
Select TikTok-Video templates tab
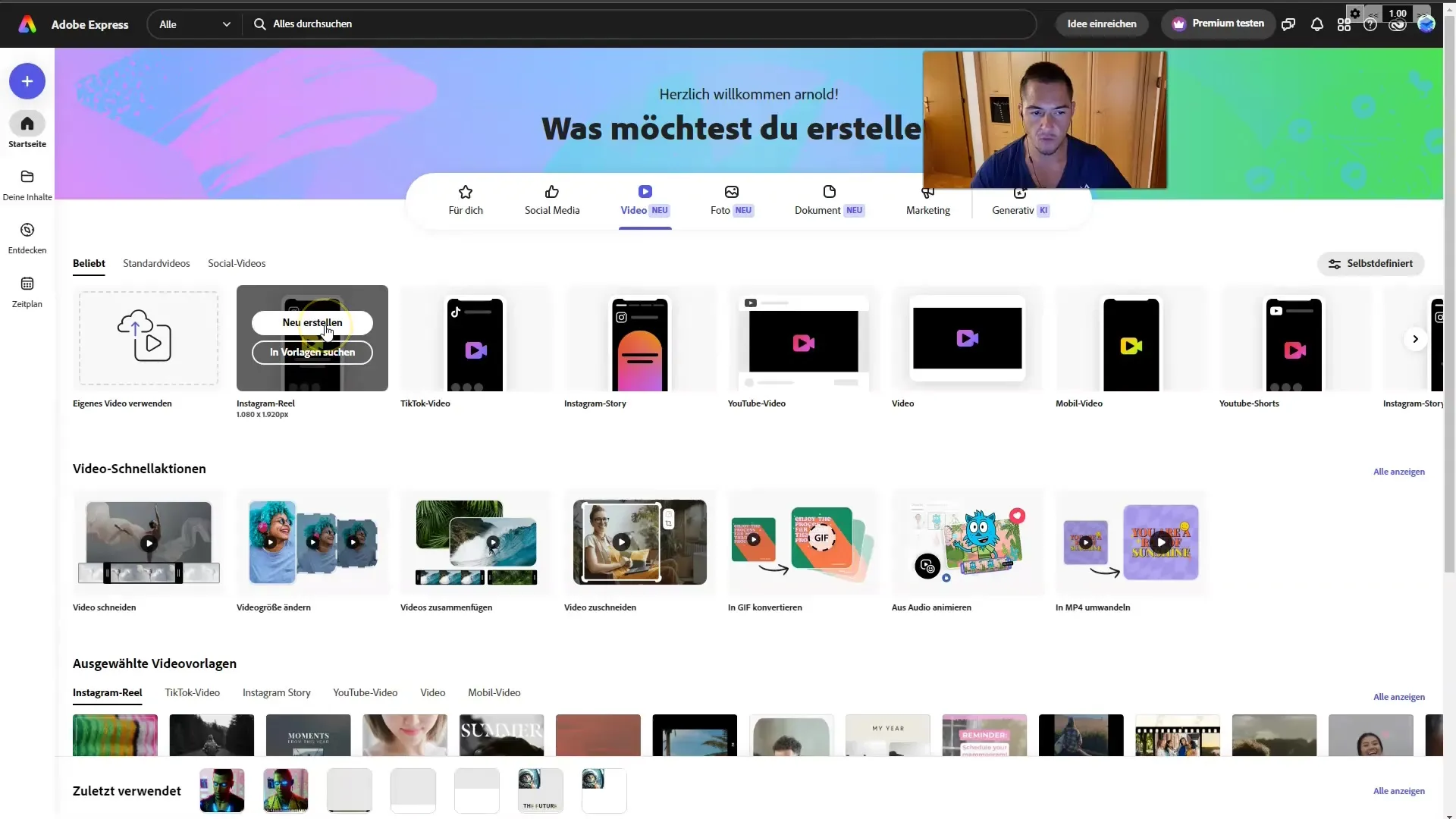coord(193,693)
